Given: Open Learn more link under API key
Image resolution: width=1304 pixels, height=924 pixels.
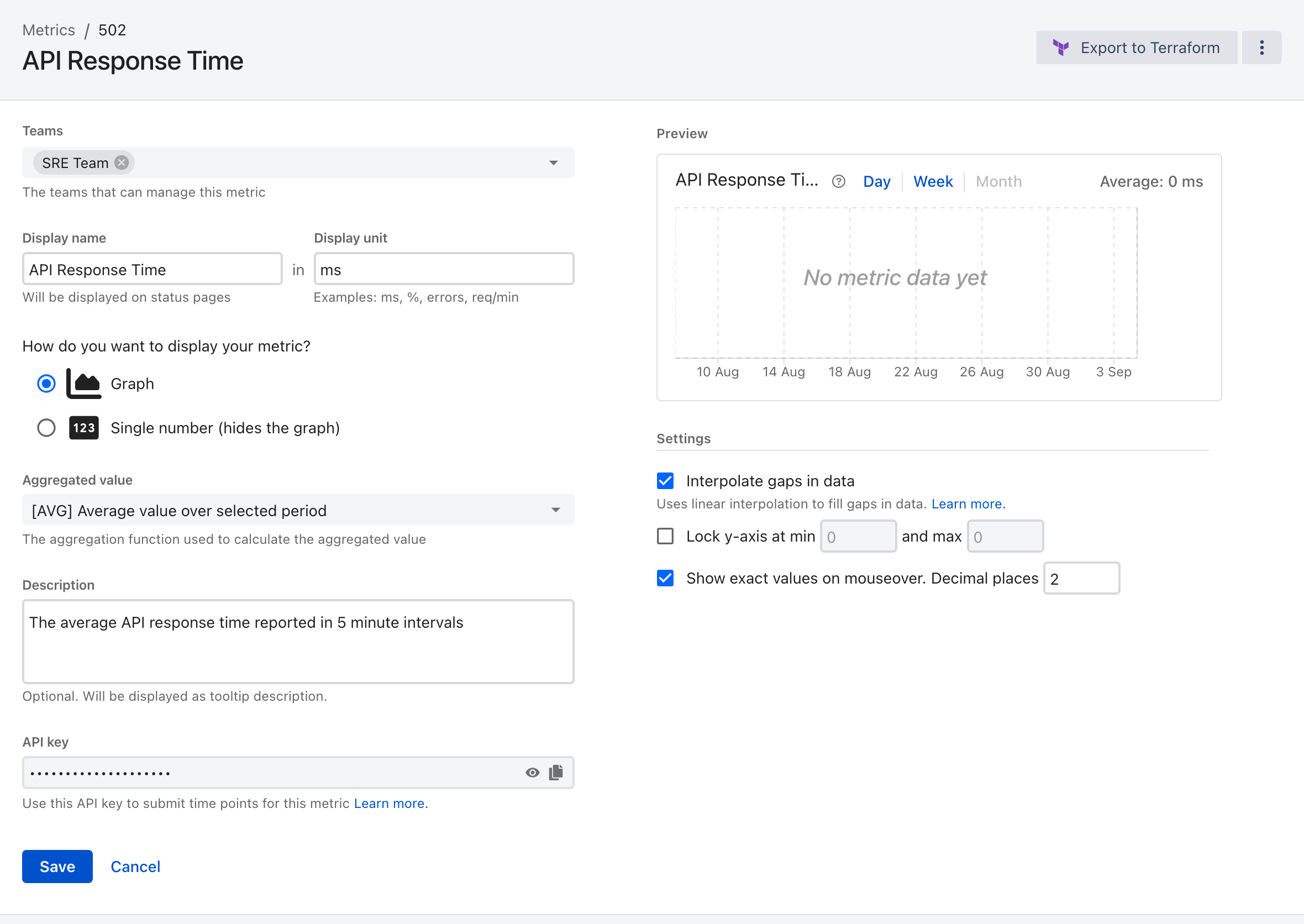Looking at the screenshot, I should (x=391, y=804).
